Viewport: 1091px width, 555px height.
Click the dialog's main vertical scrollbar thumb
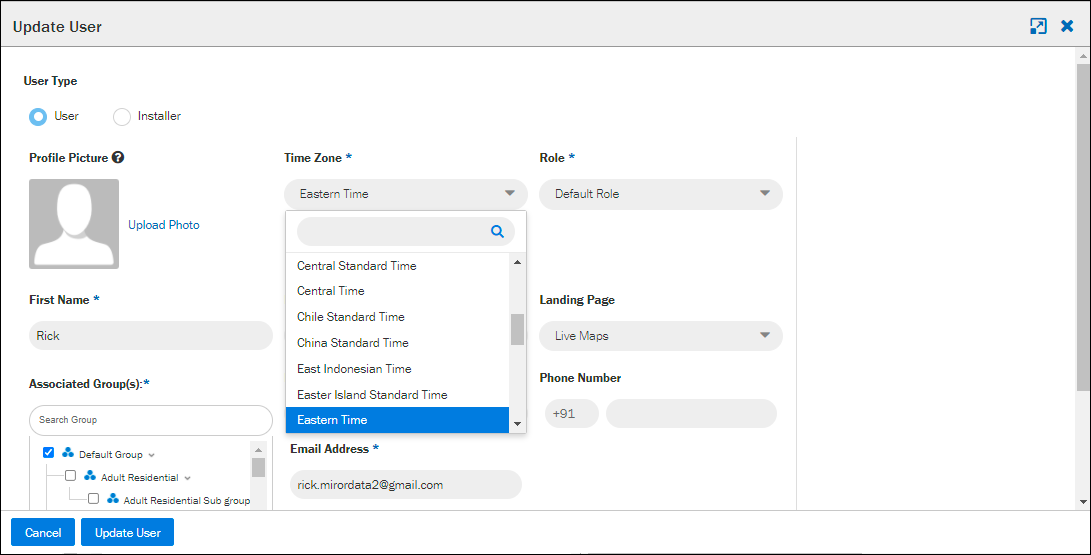[1083, 226]
